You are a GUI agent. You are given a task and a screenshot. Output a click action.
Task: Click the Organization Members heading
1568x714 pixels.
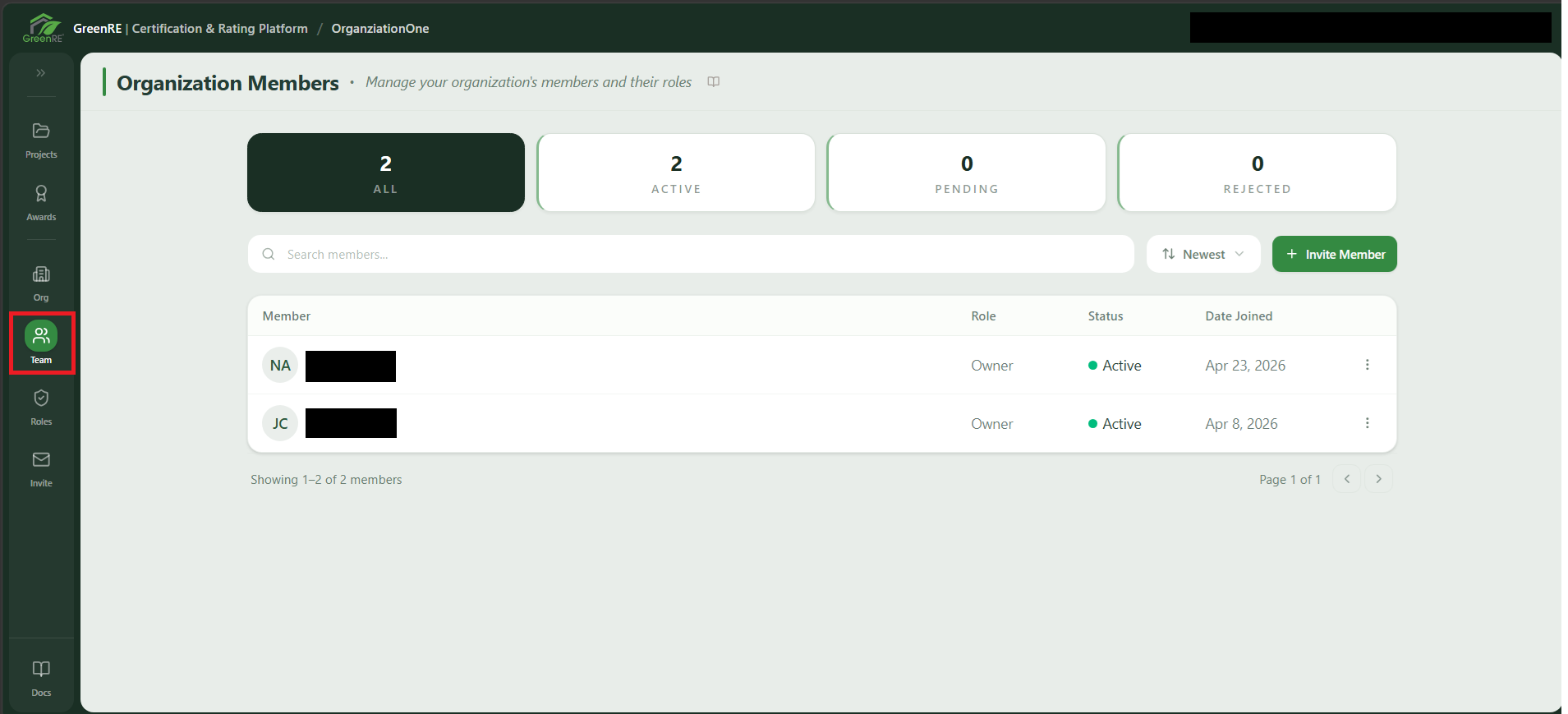coord(228,83)
